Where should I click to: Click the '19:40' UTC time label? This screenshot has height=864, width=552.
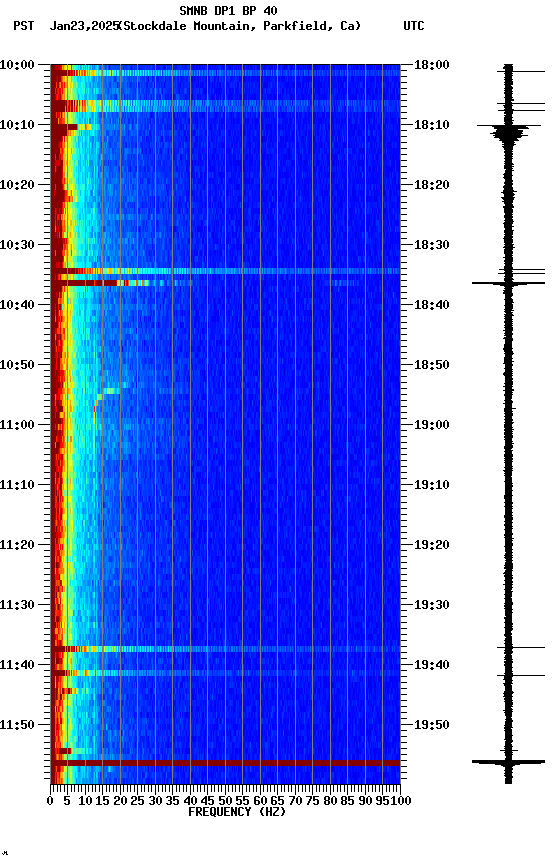tap(432, 665)
